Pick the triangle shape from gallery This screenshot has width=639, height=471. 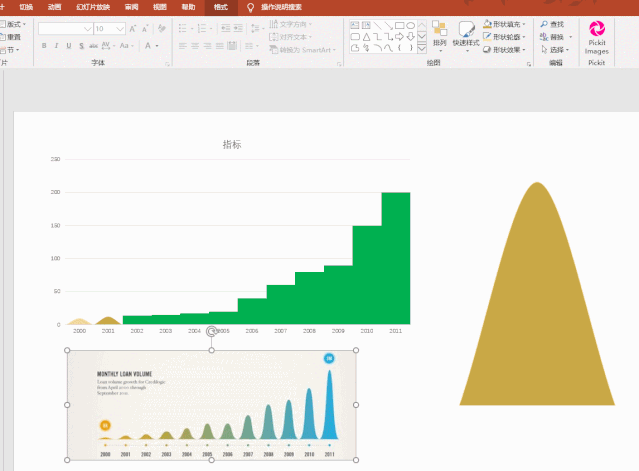pyautogui.click(x=366, y=37)
